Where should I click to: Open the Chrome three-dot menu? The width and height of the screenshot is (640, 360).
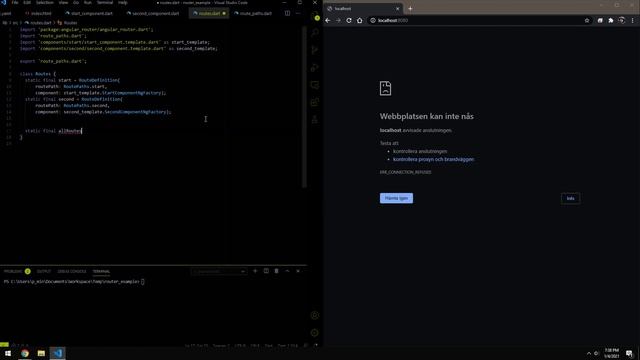click(x=633, y=20)
